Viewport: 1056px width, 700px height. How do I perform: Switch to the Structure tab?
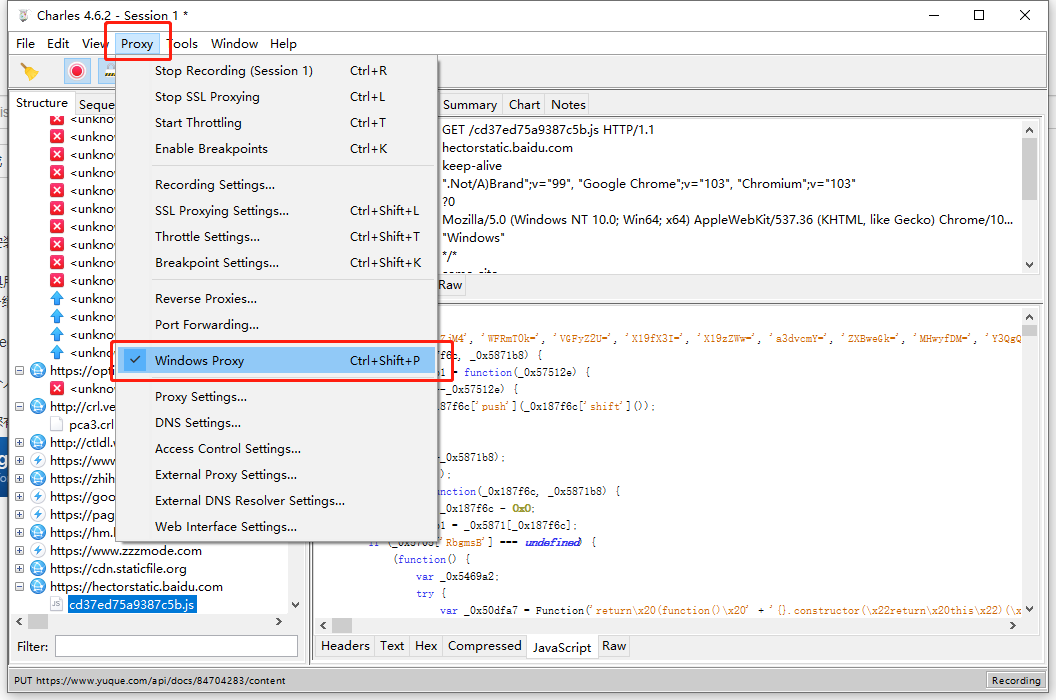coord(42,102)
